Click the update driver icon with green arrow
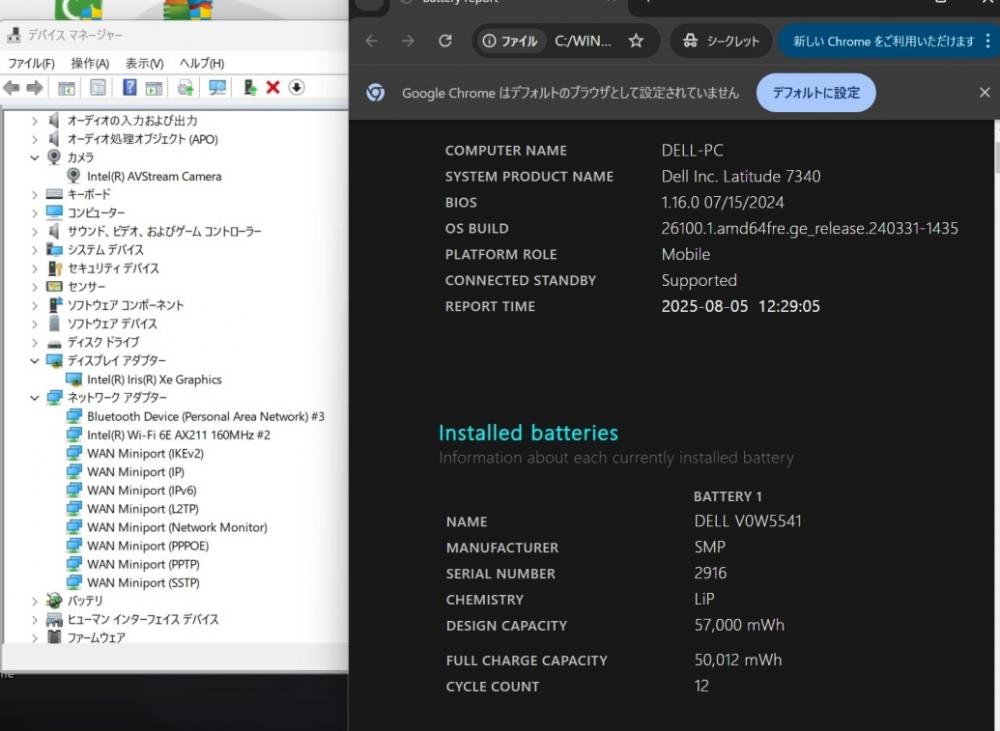 (x=250, y=87)
